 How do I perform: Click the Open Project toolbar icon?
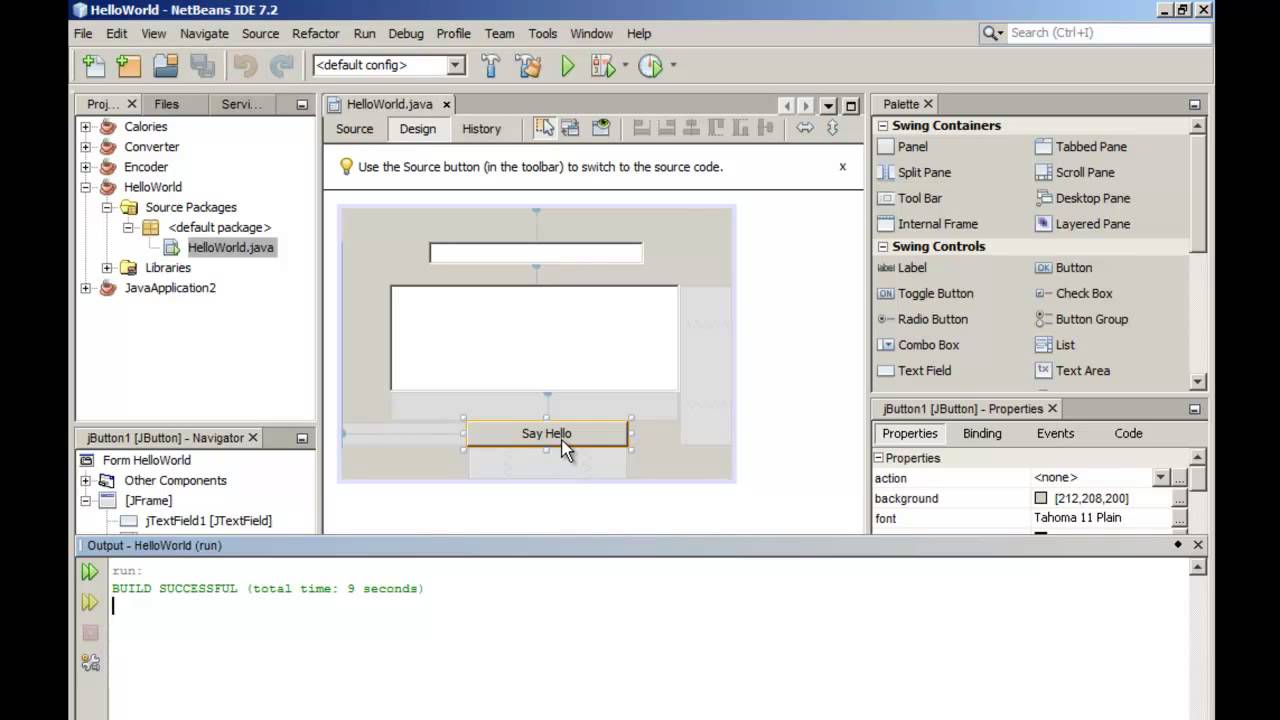pos(165,66)
